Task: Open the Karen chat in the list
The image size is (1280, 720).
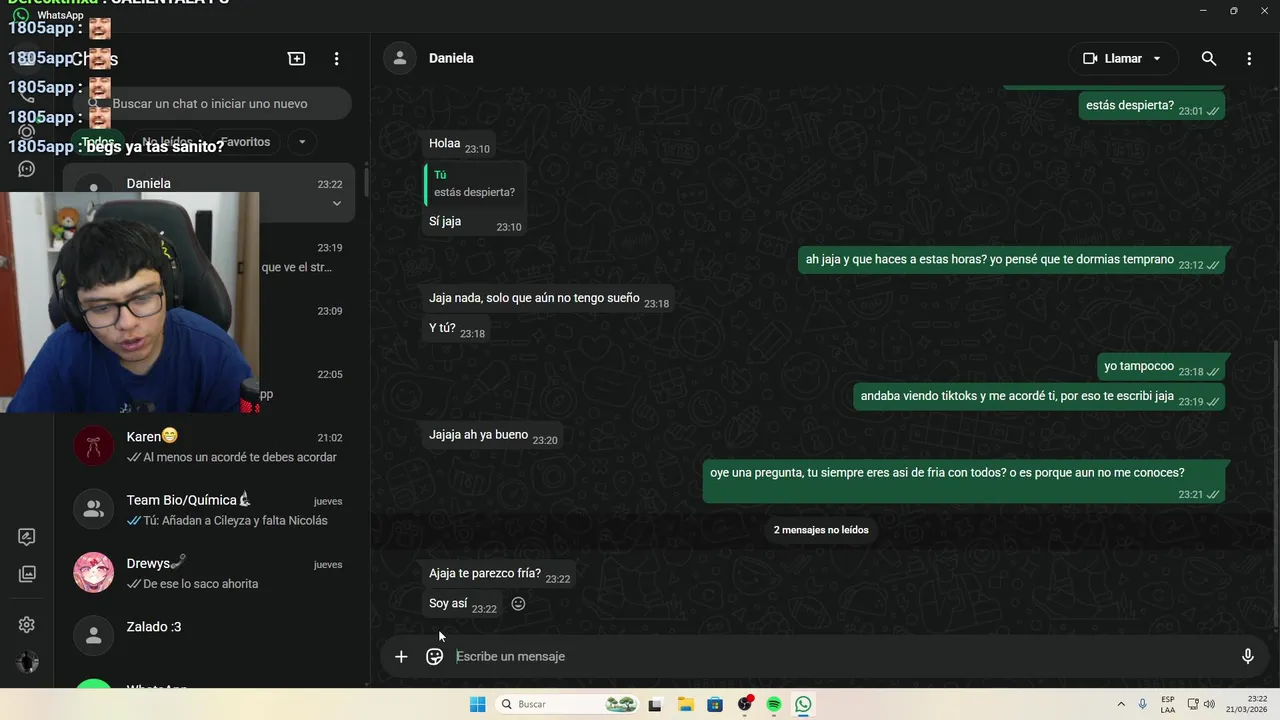Action: click(x=209, y=446)
